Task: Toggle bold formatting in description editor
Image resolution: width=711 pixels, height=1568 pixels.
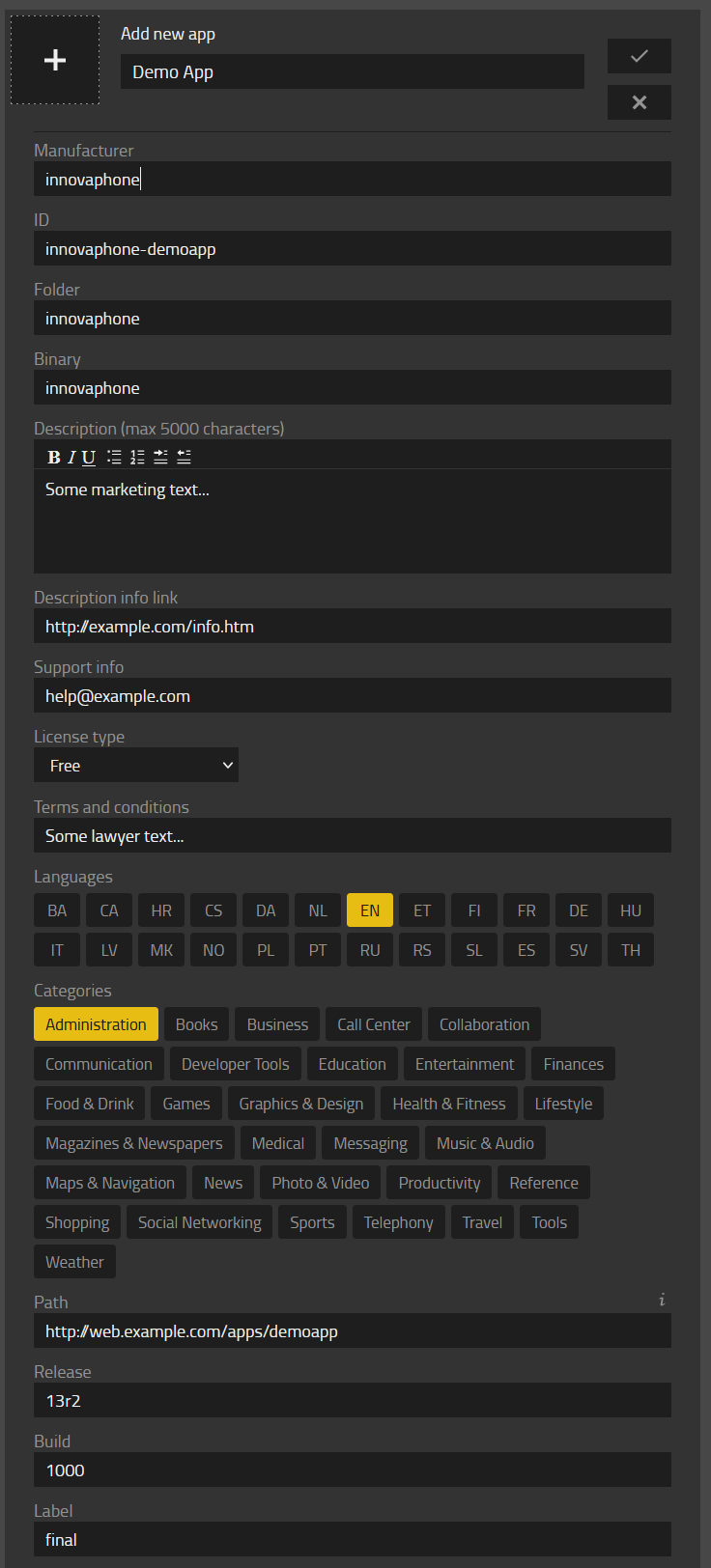Action: pos(54,458)
